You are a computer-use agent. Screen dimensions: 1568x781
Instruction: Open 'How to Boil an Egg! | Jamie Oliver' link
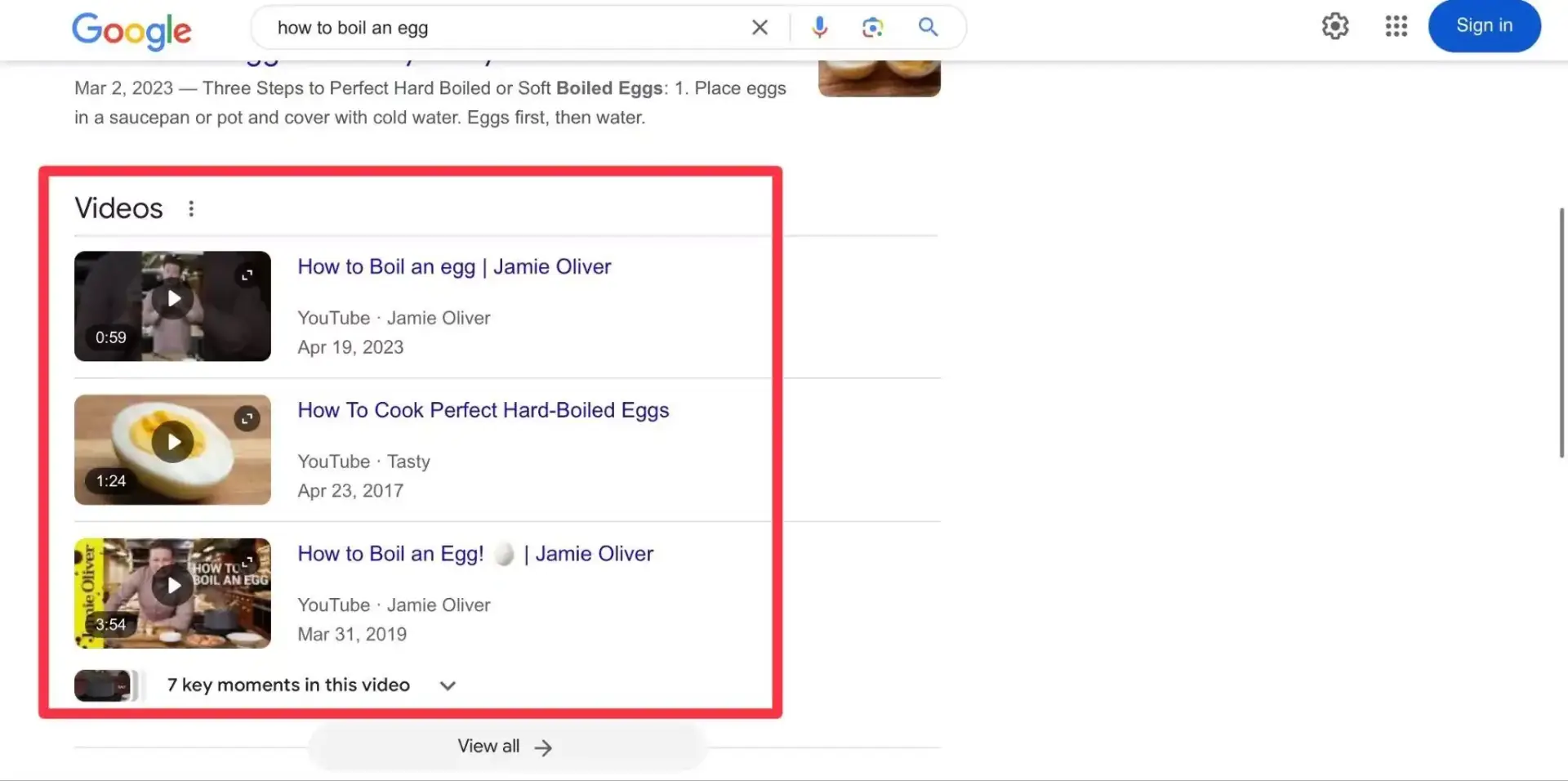click(475, 554)
